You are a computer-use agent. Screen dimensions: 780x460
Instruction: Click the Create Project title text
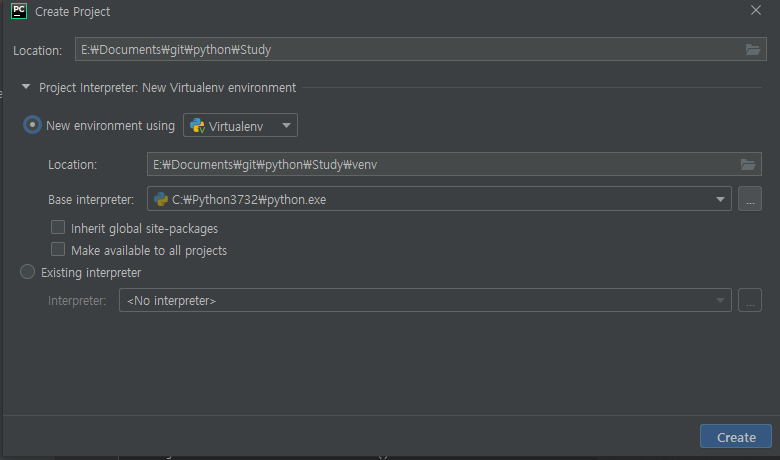(73, 11)
